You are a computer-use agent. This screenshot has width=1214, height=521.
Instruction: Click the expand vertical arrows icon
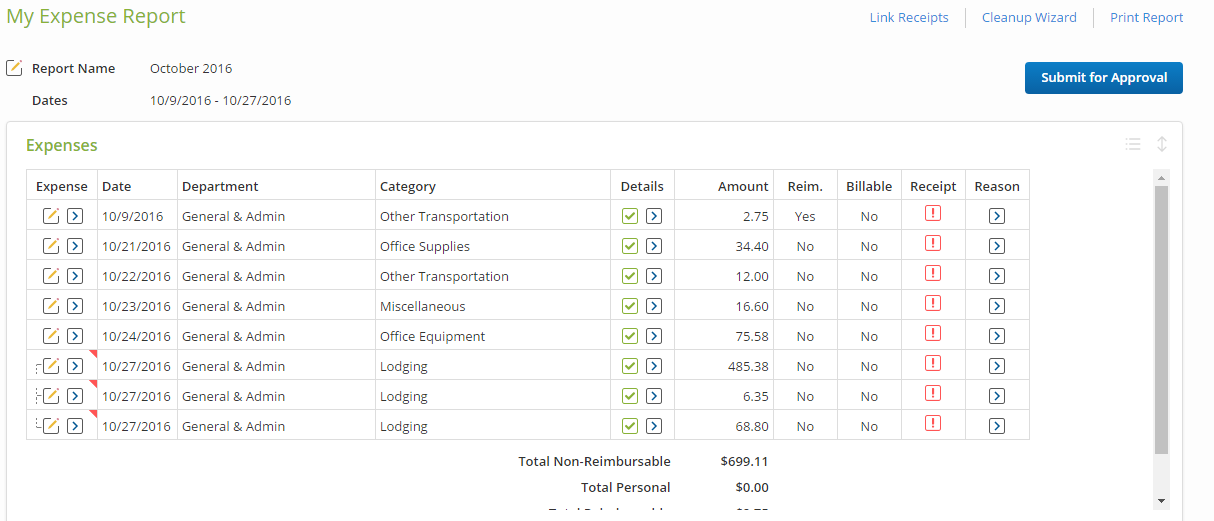click(x=1162, y=144)
